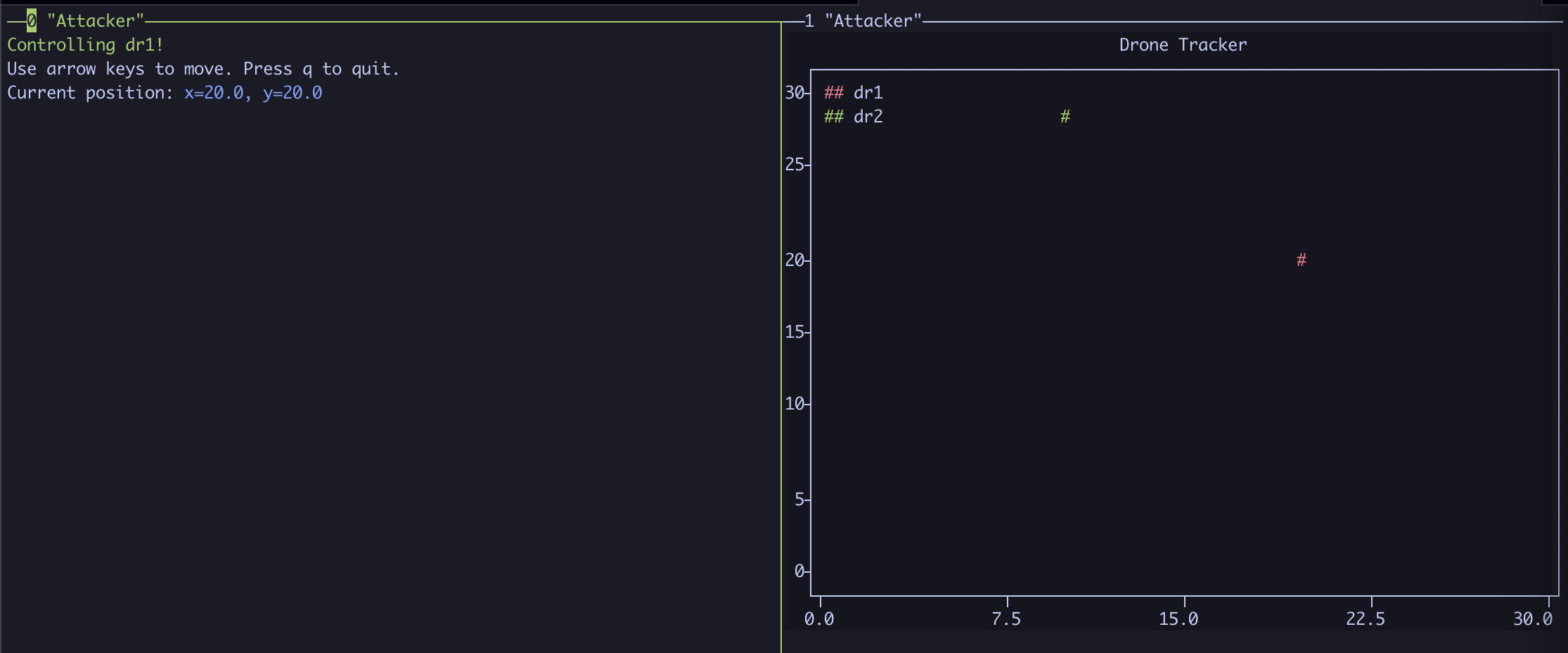Click the y-axis label 0

(x=799, y=571)
